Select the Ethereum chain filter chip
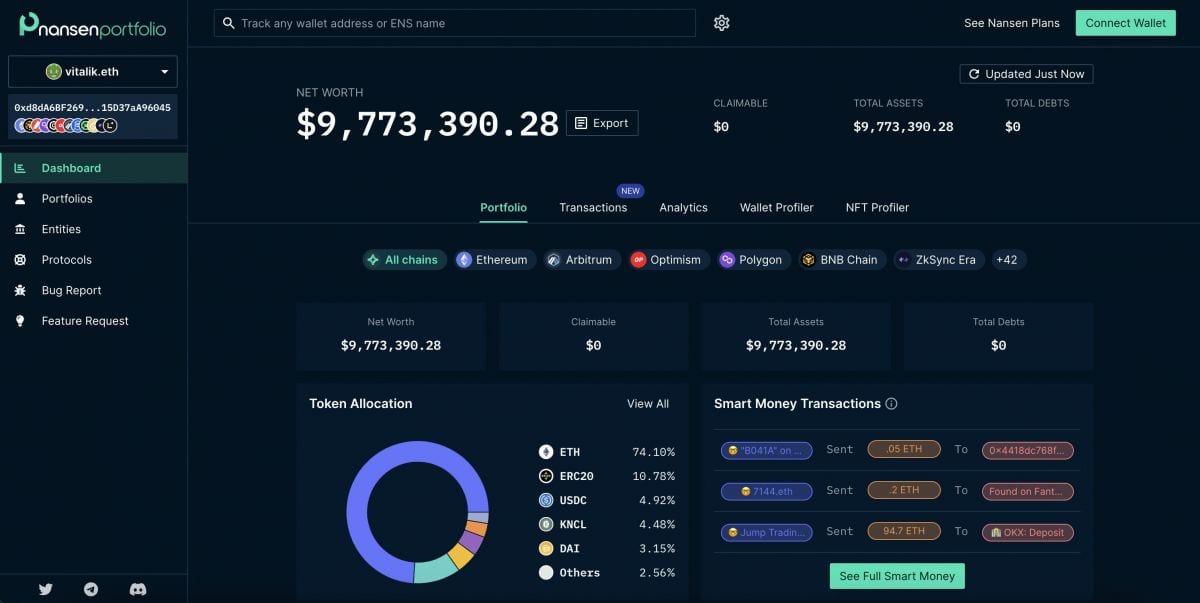The width and height of the screenshot is (1200, 603). click(x=494, y=259)
